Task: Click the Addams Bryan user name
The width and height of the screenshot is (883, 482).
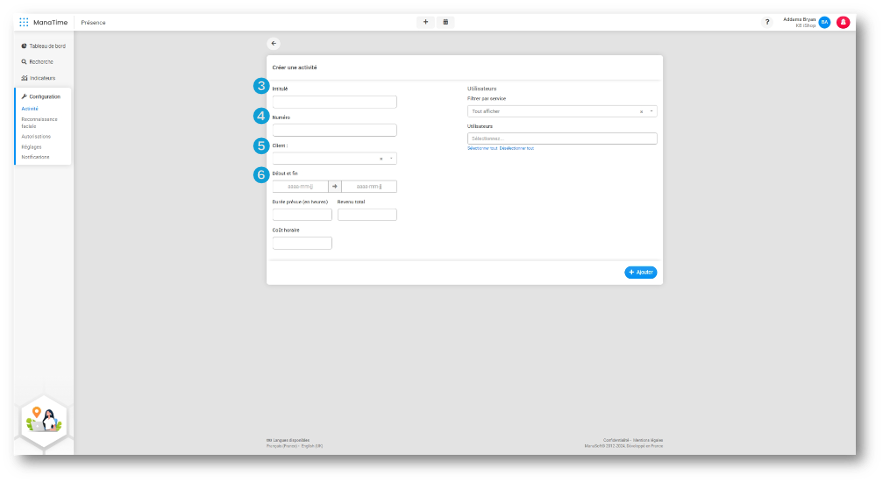Action: pos(799,20)
